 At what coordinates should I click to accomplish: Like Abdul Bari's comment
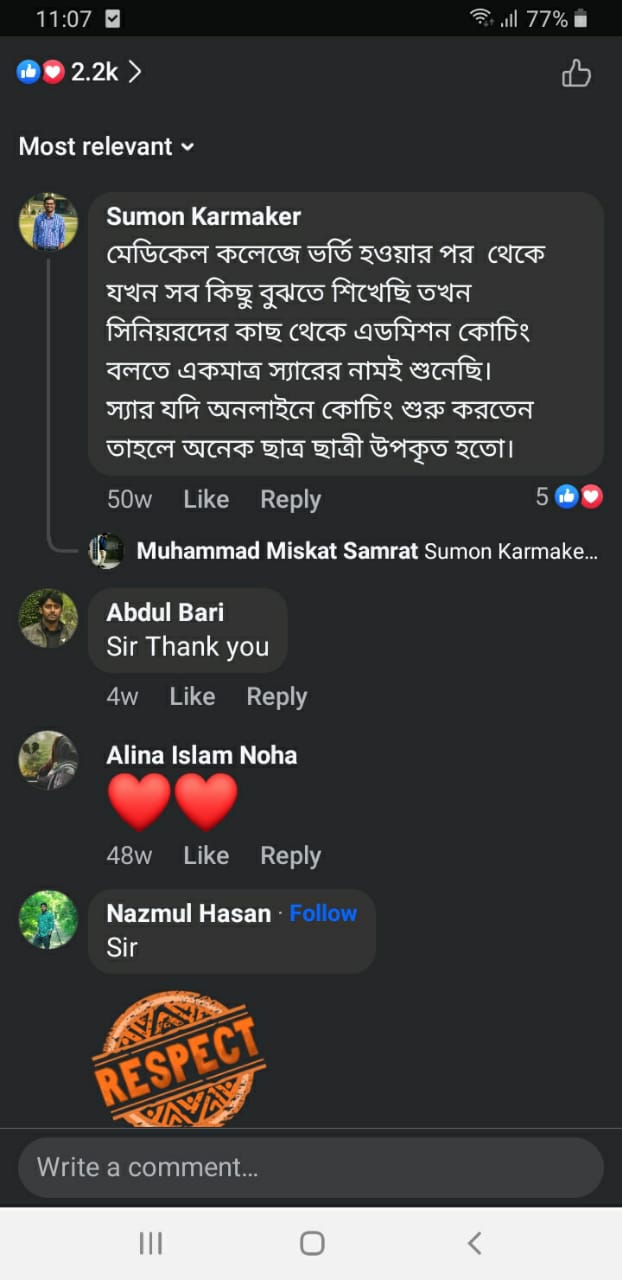192,696
